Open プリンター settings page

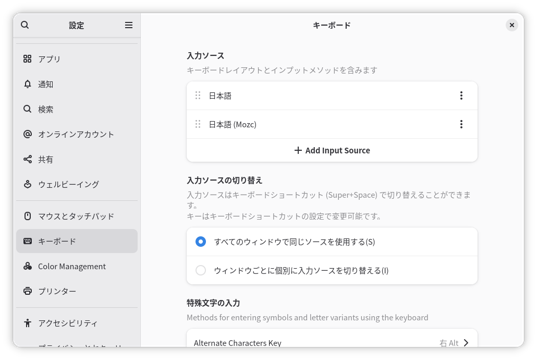tap(77, 291)
